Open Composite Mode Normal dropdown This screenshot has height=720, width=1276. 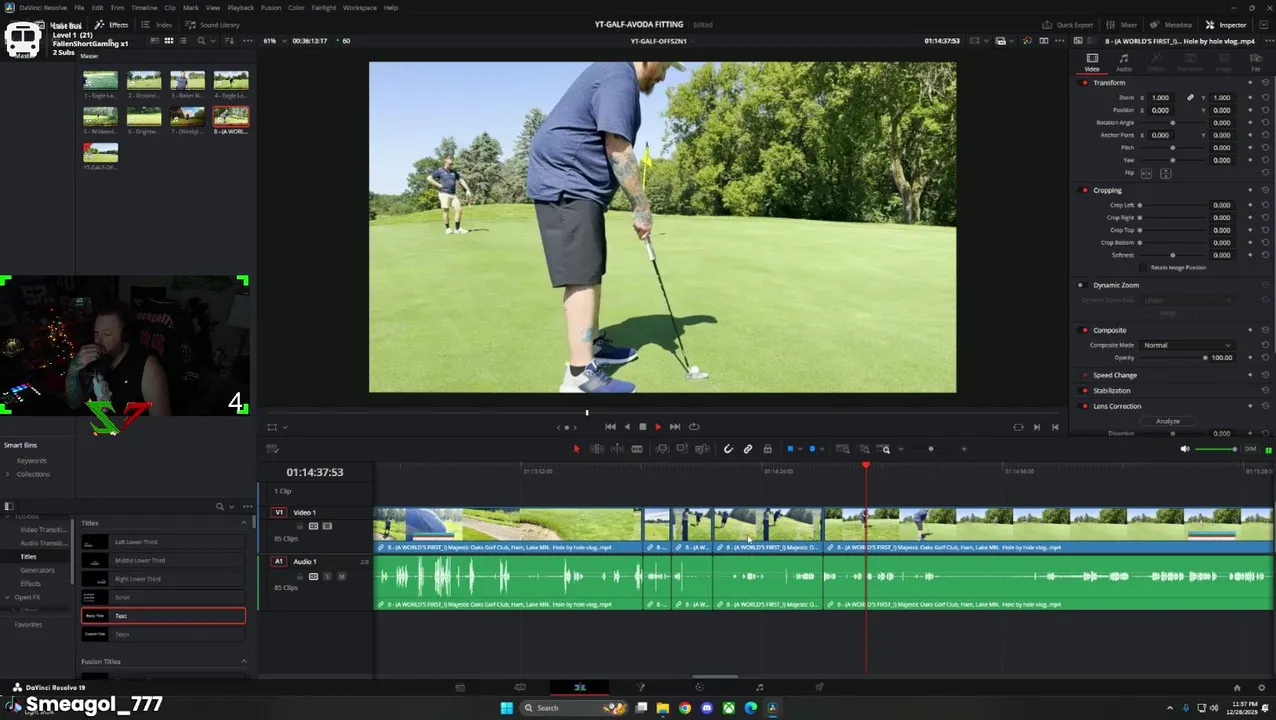(x=1186, y=345)
